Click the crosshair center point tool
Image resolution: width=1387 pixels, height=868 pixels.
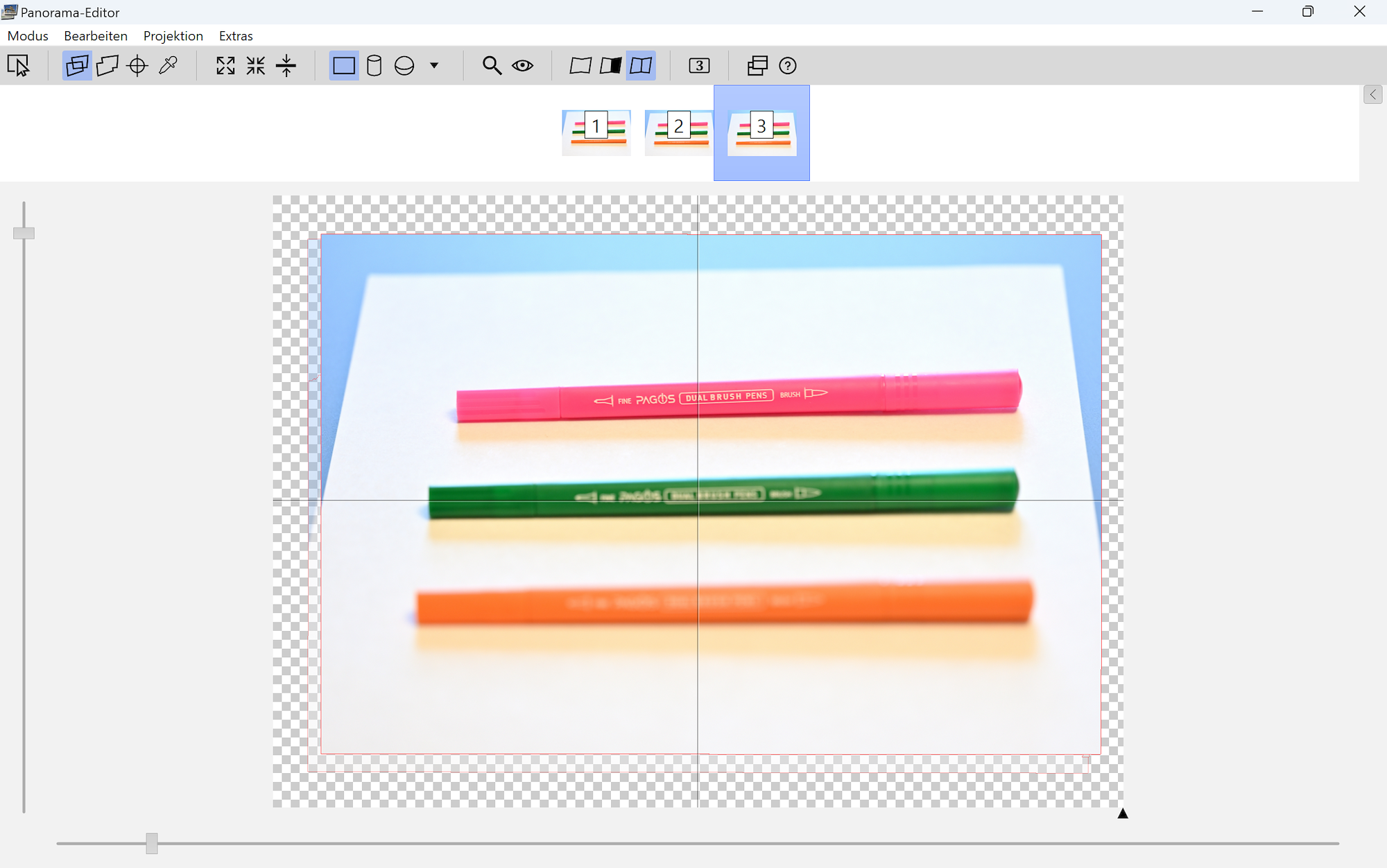point(137,66)
